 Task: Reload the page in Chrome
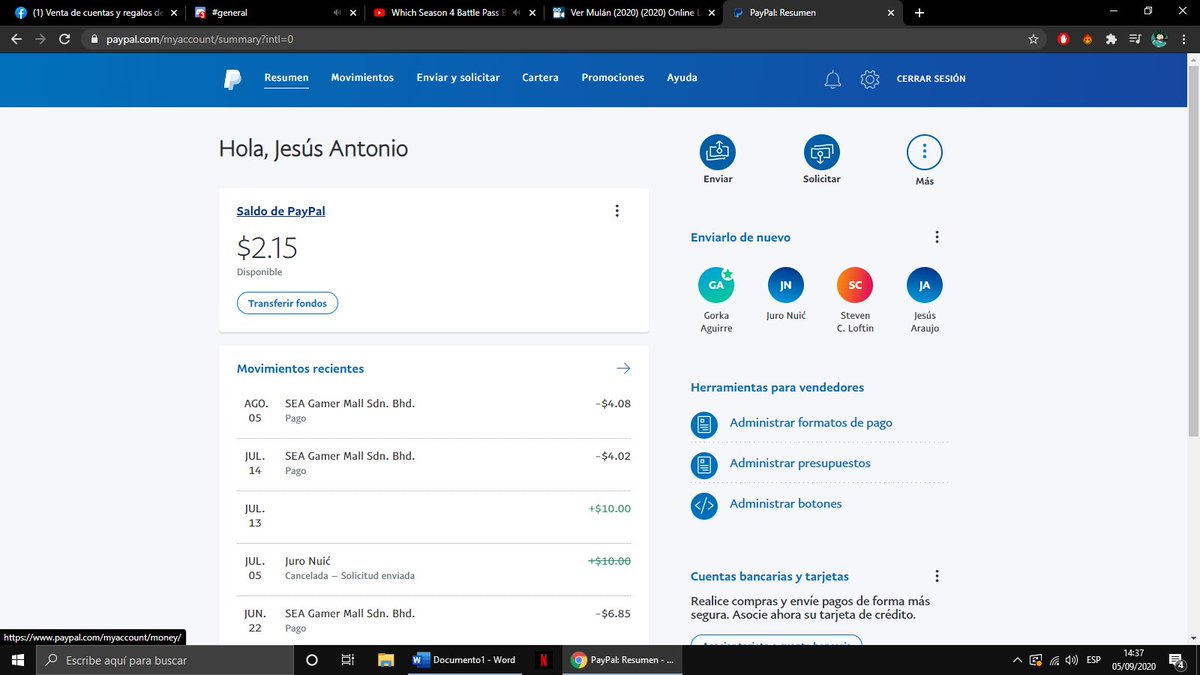(65, 39)
